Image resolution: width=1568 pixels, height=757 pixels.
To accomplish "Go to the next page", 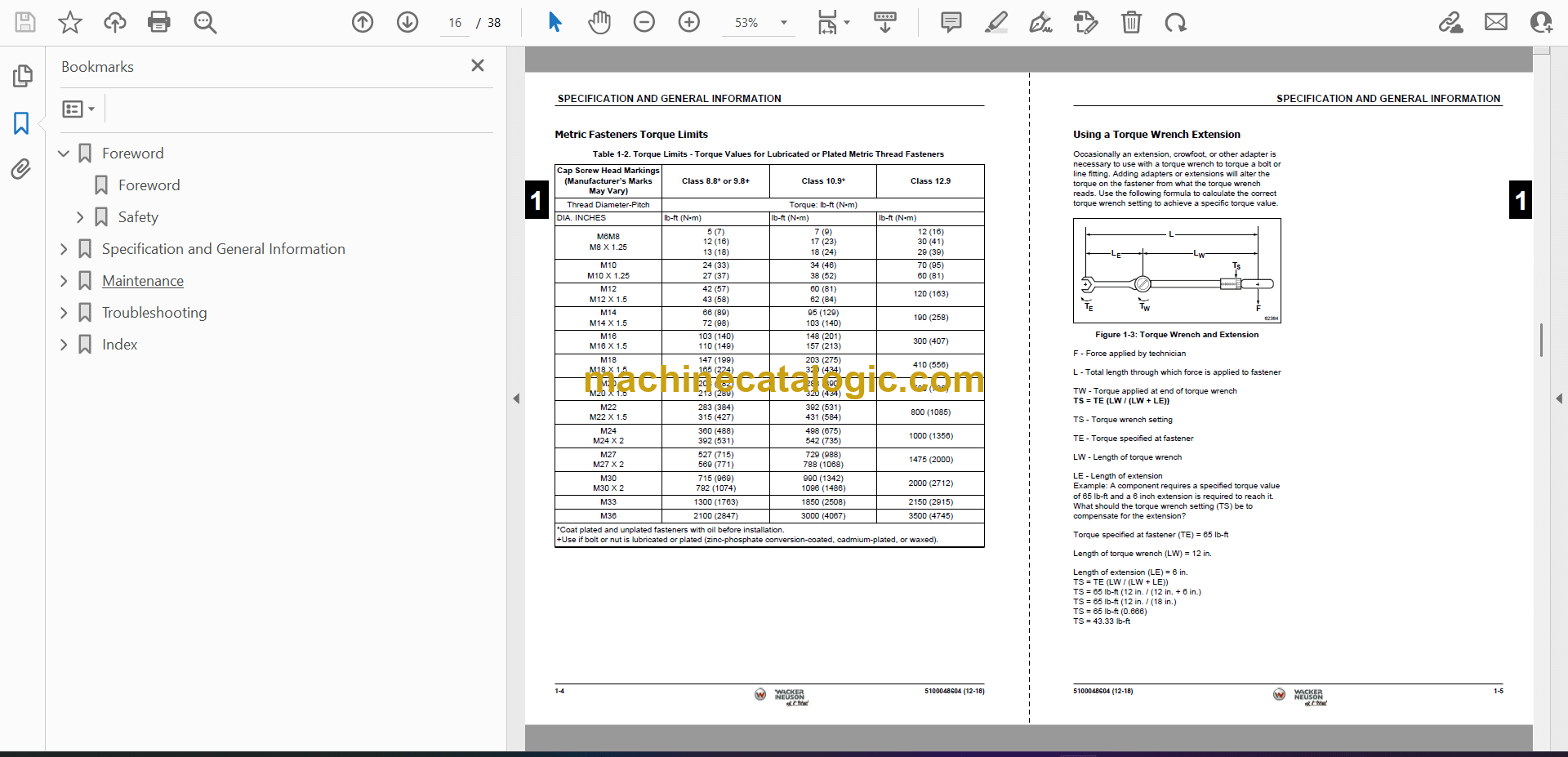I will pyautogui.click(x=408, y=22).
